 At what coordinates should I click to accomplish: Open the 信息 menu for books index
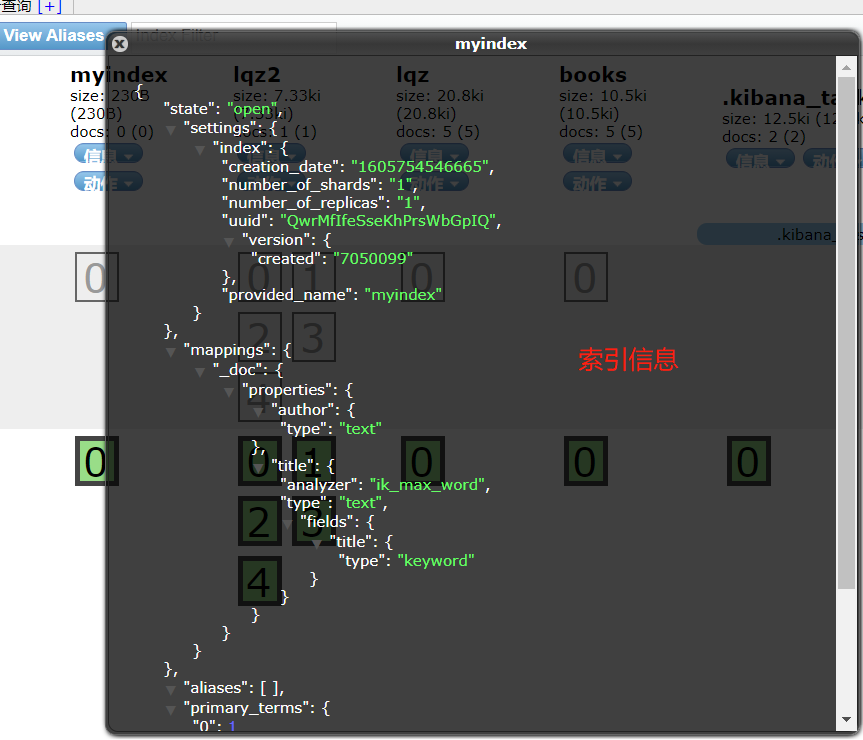pos(597,155)
